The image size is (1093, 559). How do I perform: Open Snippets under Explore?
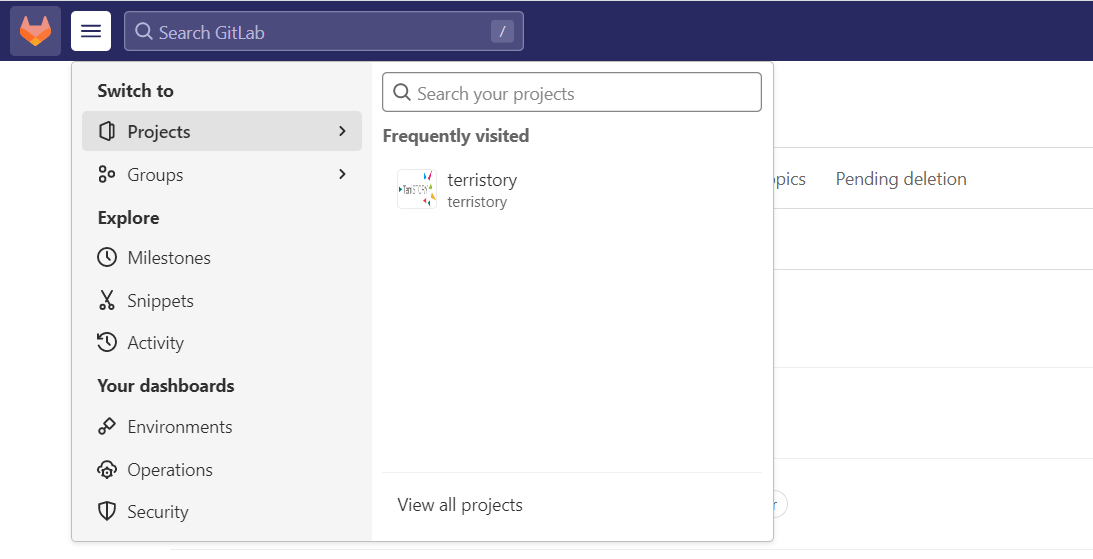click(x=222, y=300)
